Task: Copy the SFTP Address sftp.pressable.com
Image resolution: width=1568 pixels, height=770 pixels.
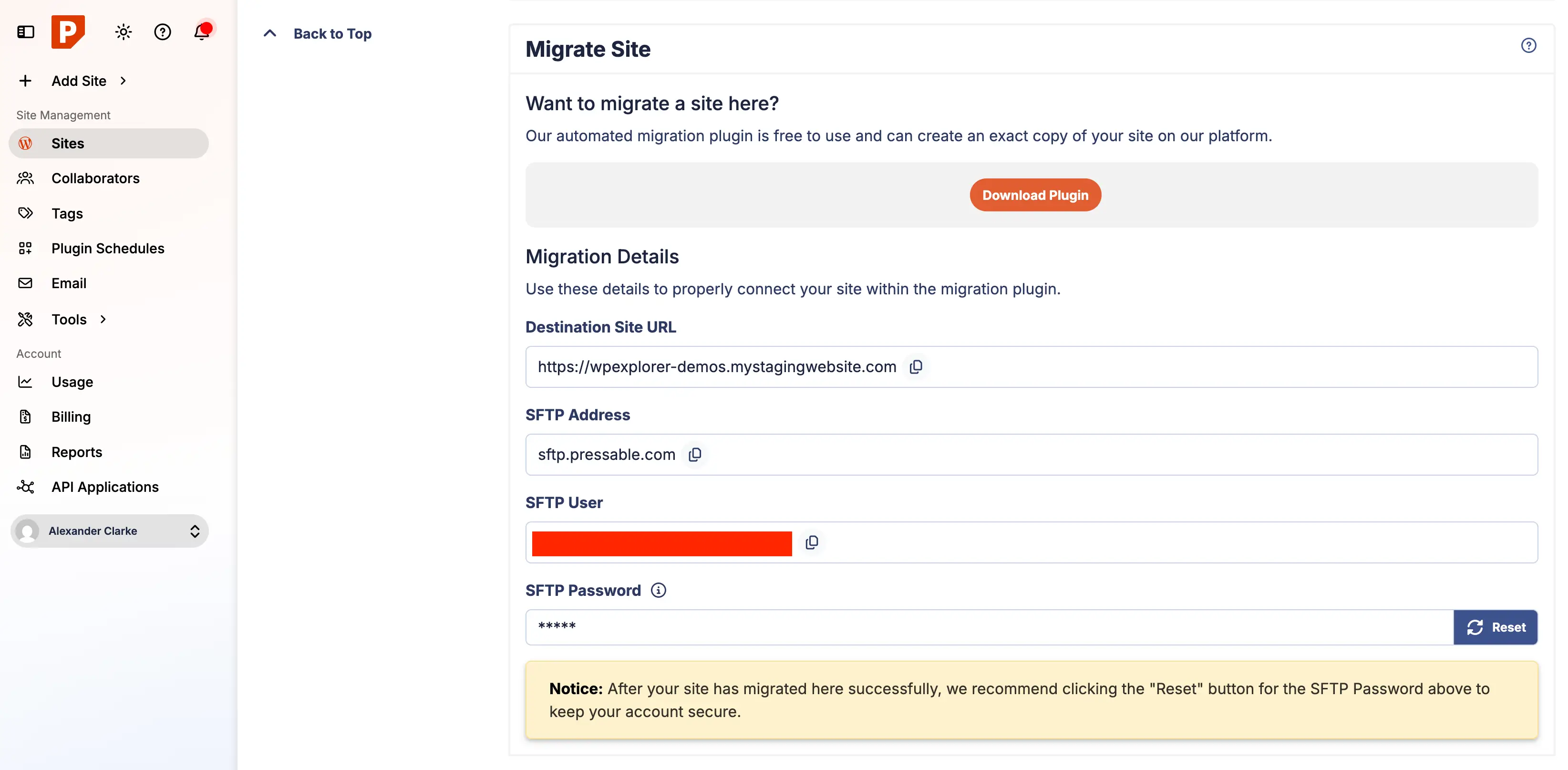Action: pos(694,454)
